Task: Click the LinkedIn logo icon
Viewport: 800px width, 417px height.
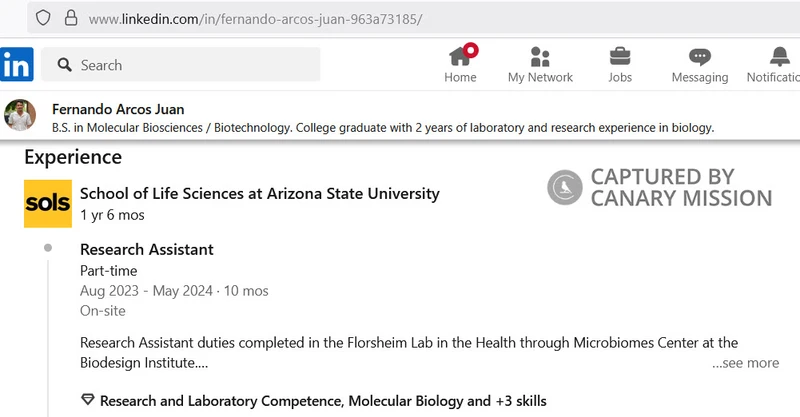Action: point(16,64)
